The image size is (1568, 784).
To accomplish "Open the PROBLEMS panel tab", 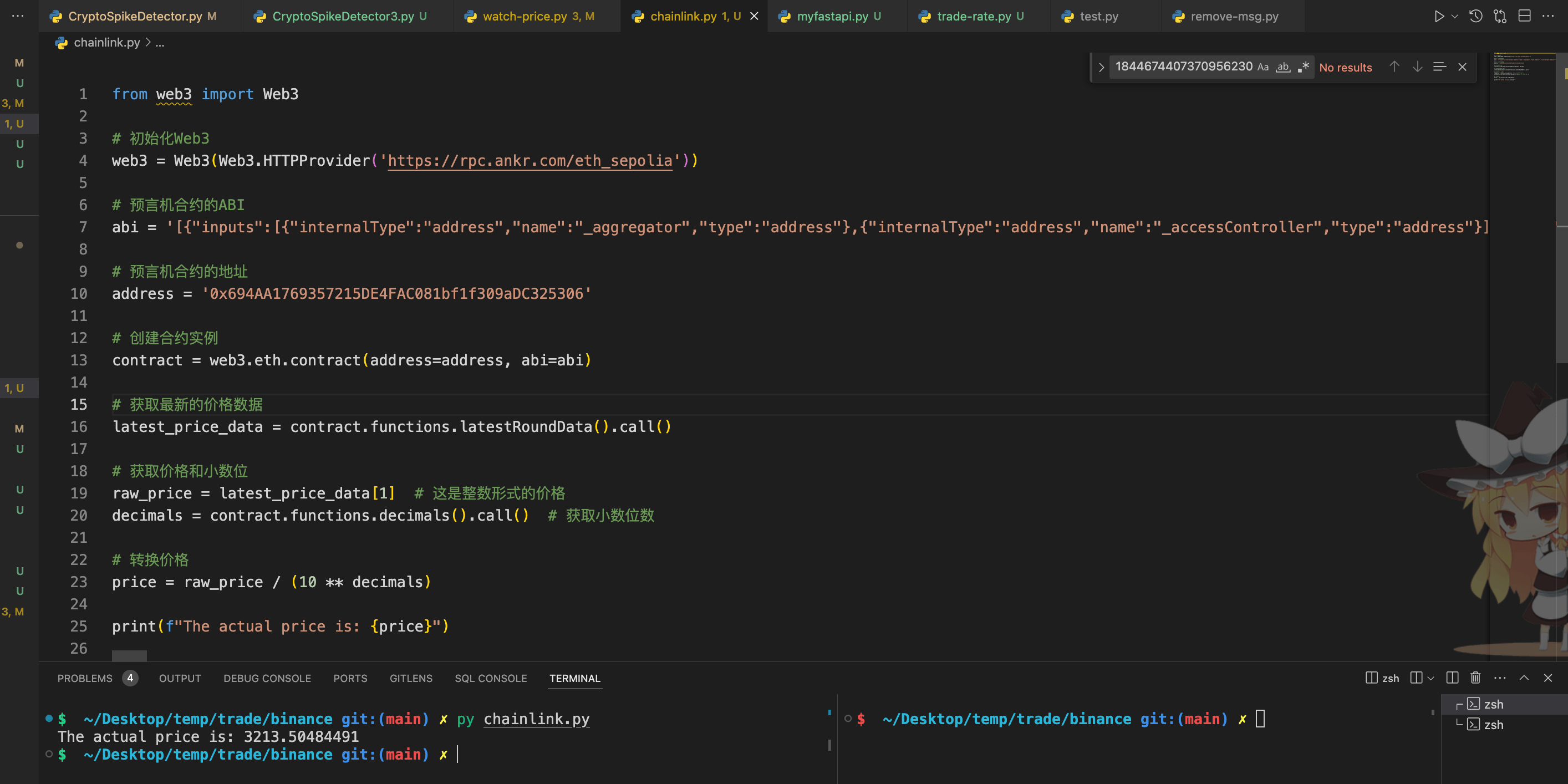I will (98, 678).
